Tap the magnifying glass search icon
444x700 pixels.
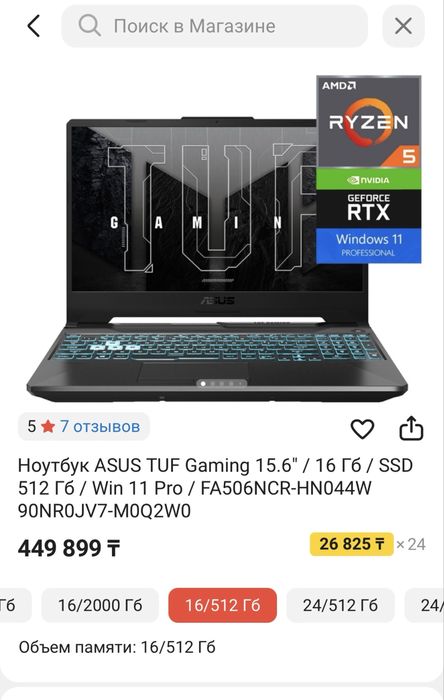[89, 26]
